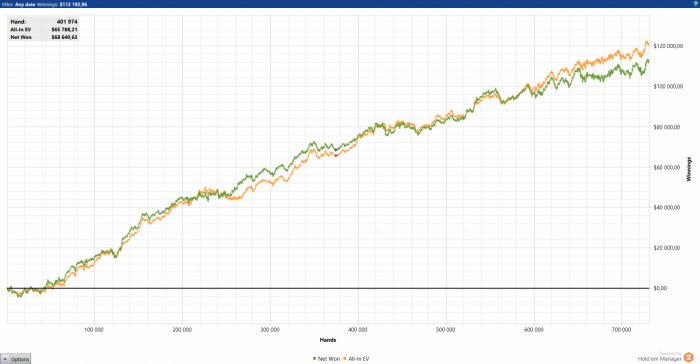Click the Winnings y-axis title
700x364 pixels.
tap(688, 169)
